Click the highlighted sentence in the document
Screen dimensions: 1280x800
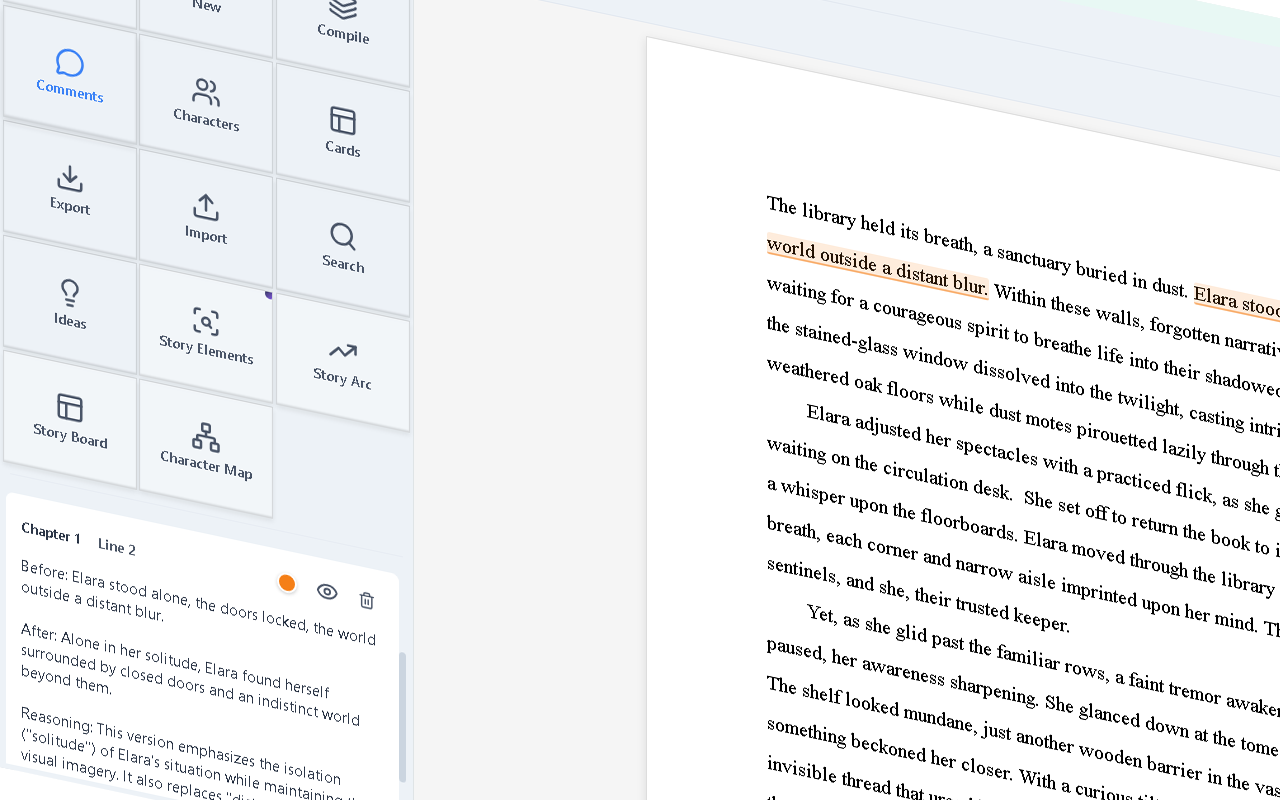point(877,266)
